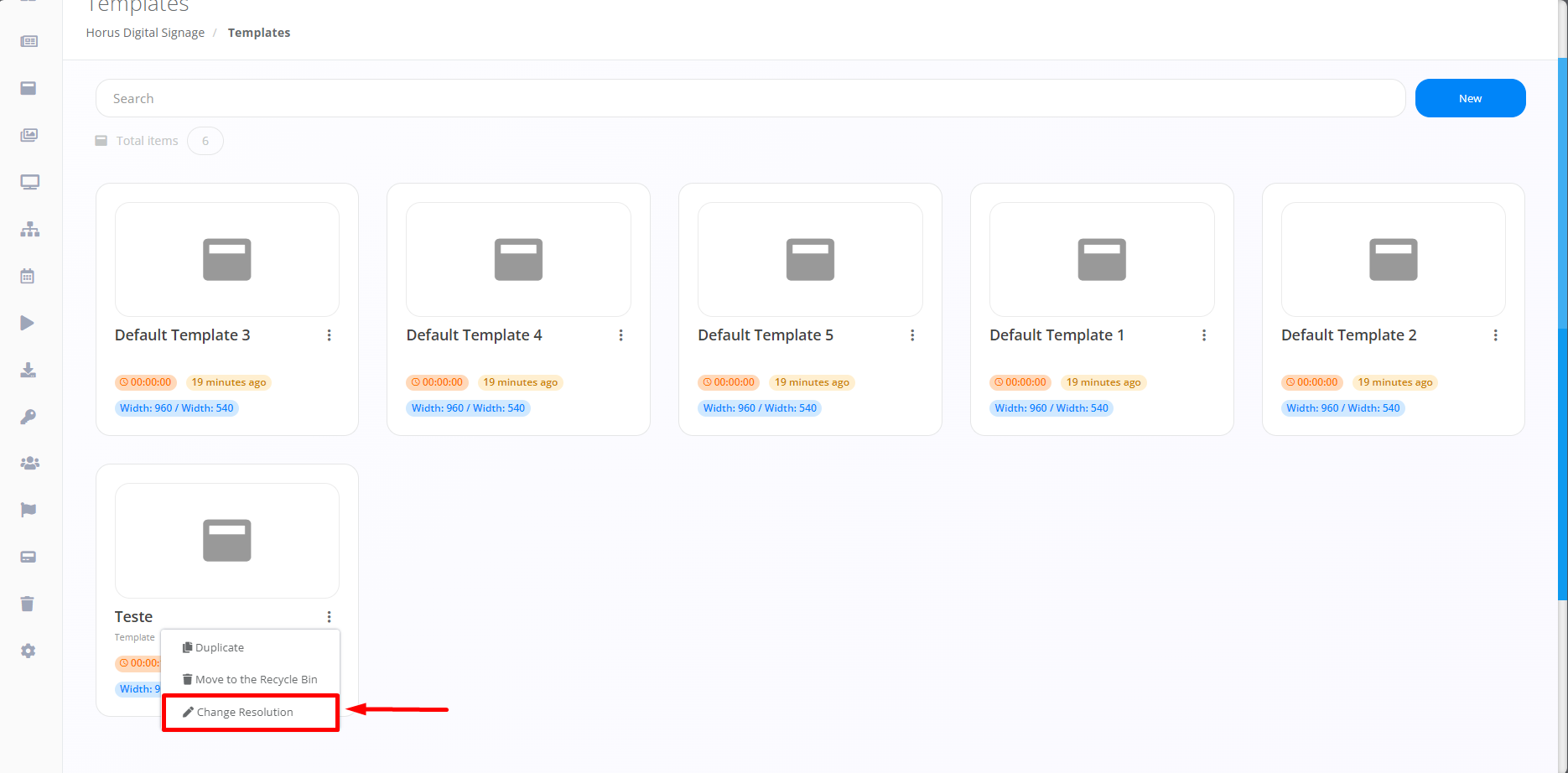Viewport: 1568px width, 773px height.
Task: Open the recycle bin trash sidebar icon
Action: 28,604
